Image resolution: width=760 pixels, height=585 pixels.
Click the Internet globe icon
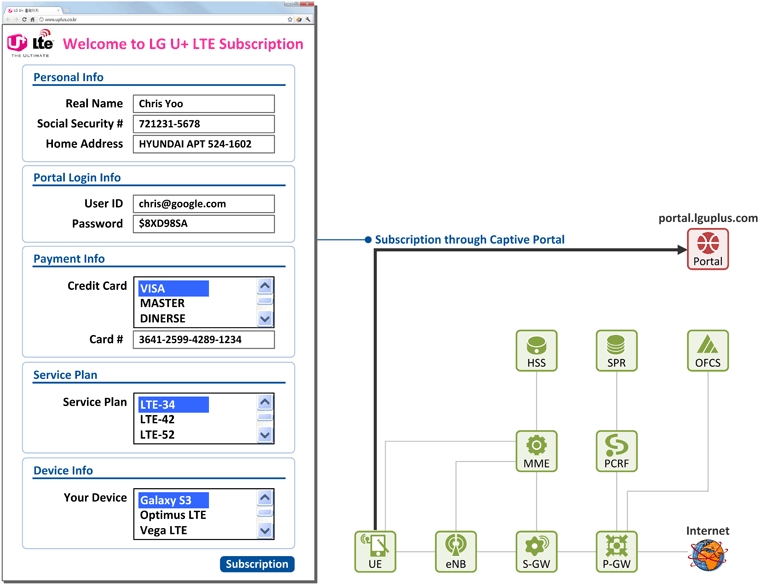click(x=708, y=555)
